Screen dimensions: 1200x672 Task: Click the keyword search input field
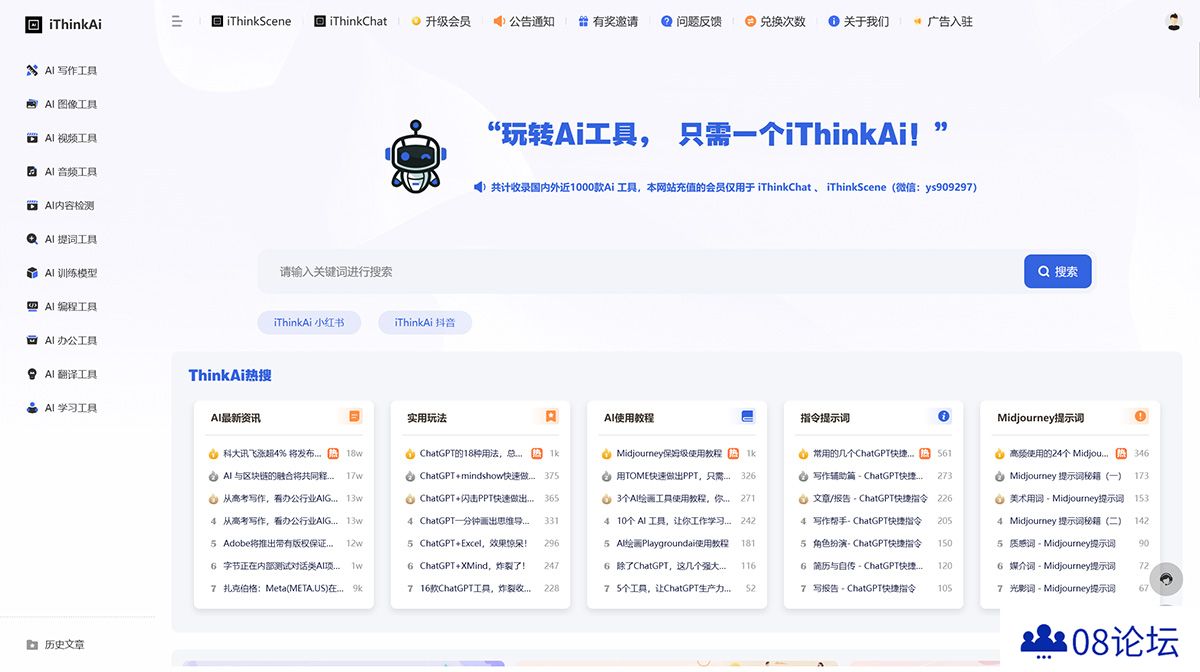click(x=640, y=271)
